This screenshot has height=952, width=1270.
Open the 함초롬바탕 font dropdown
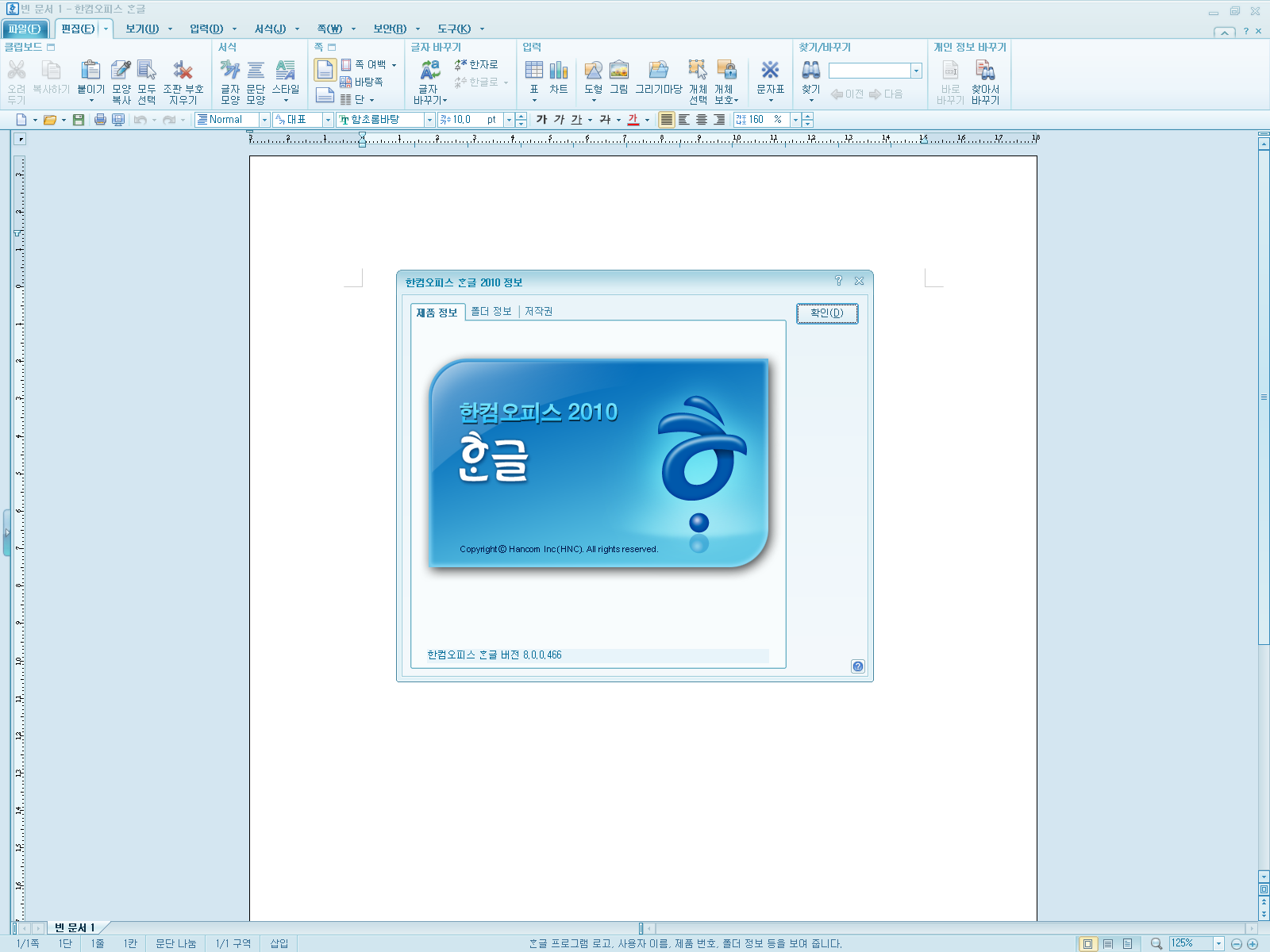[429, 120]
